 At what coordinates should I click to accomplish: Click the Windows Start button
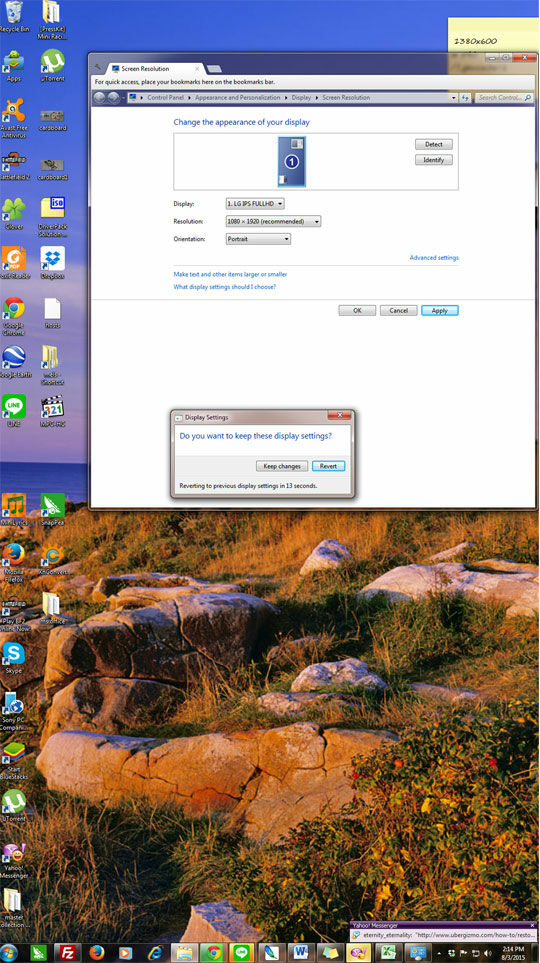(9, 953)
